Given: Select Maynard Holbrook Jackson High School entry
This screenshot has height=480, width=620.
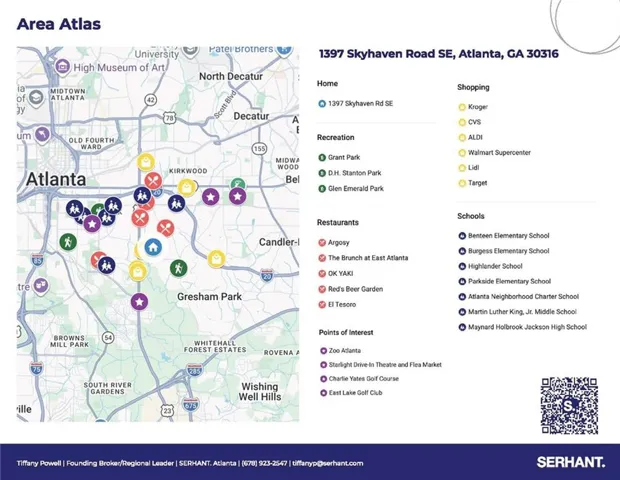Looking at the screenshot, I should [527, 327].
